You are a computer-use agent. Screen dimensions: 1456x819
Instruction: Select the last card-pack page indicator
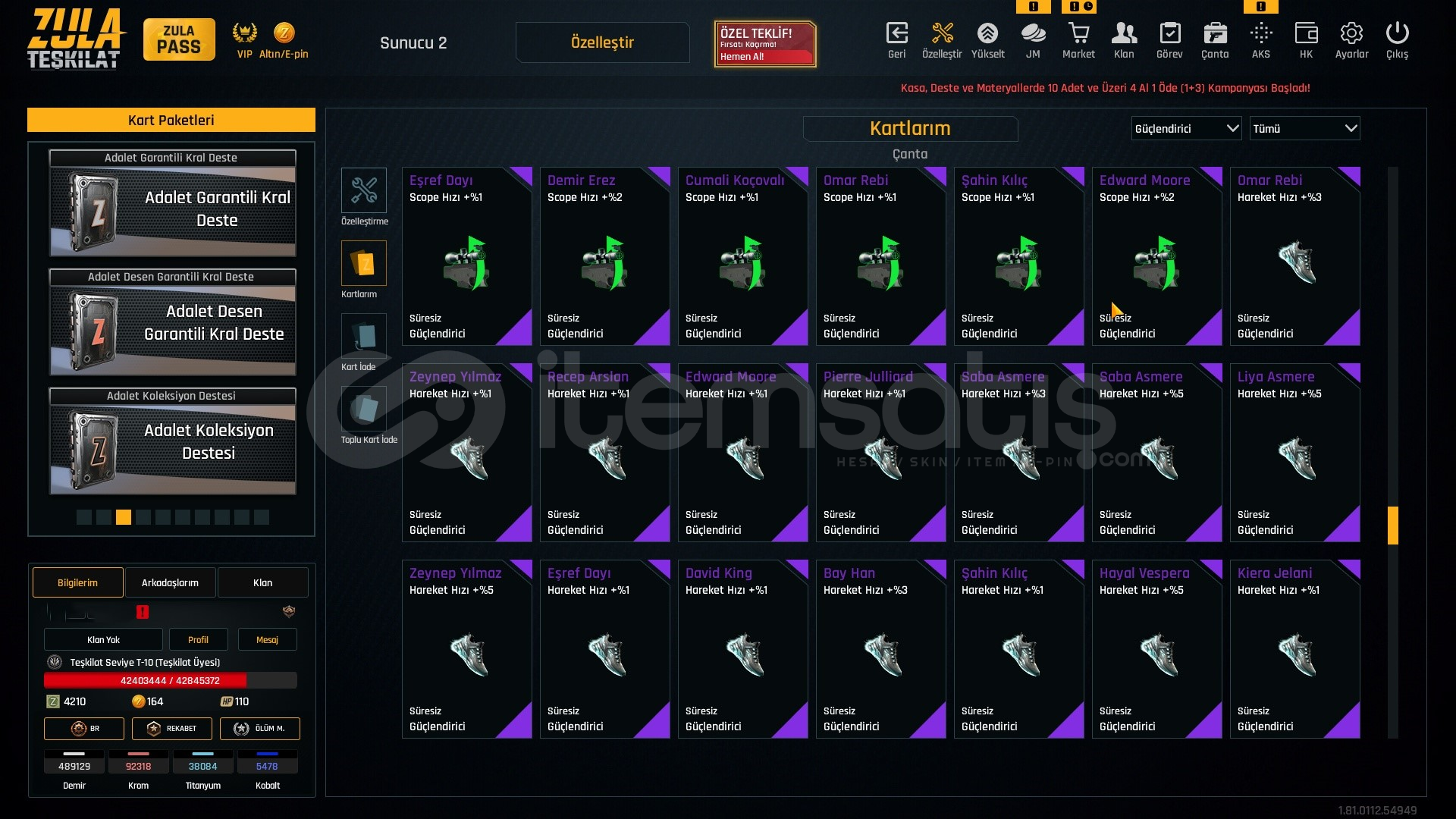point(262,517)
